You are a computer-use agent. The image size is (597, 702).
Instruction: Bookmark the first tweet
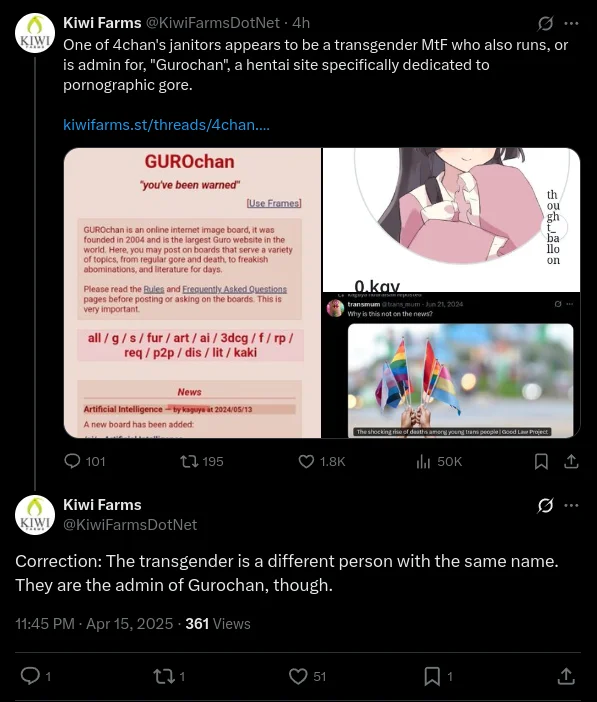[541, 461]
